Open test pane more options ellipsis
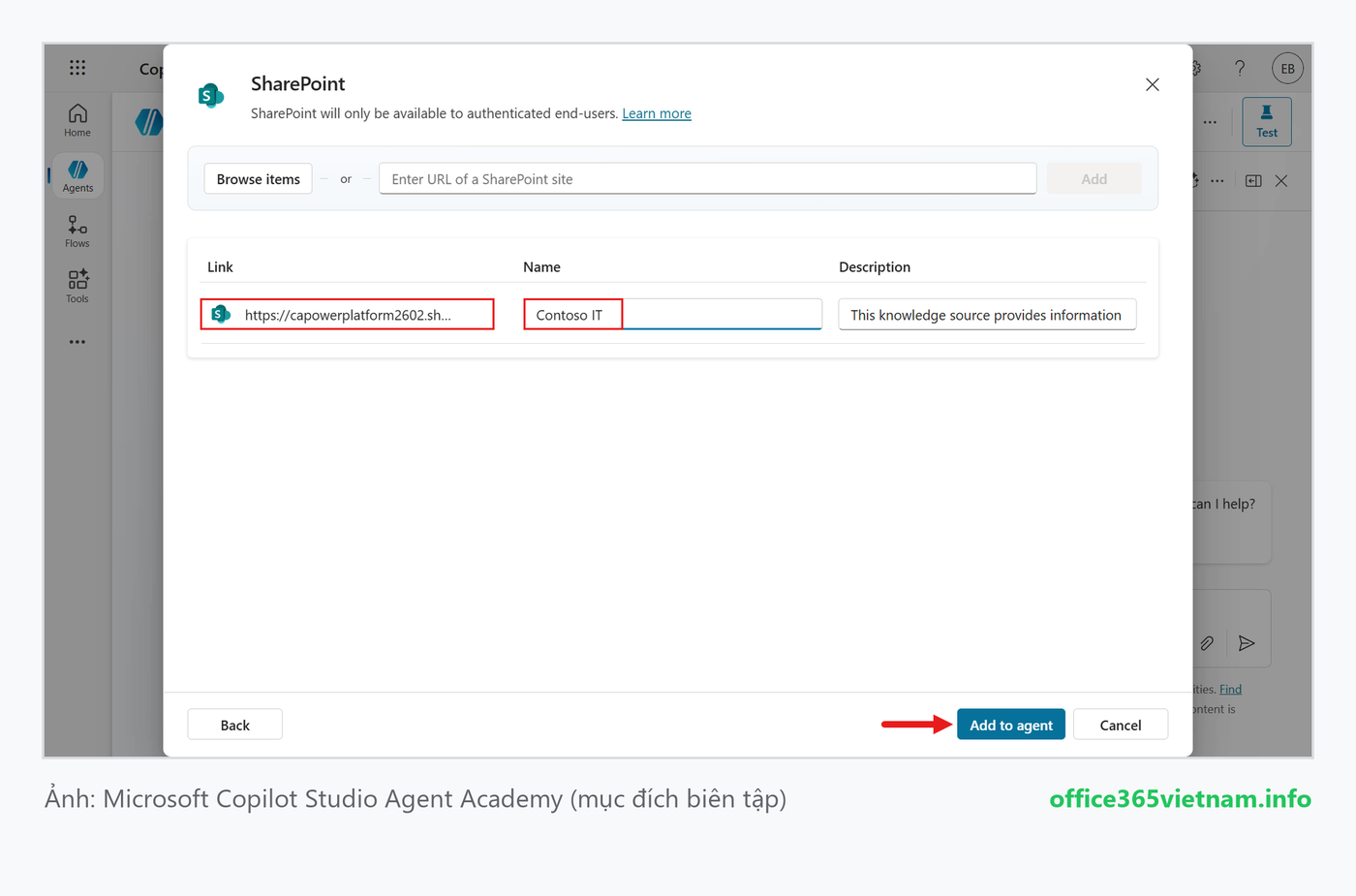 pyautogui.click(x=1217, y=181)
